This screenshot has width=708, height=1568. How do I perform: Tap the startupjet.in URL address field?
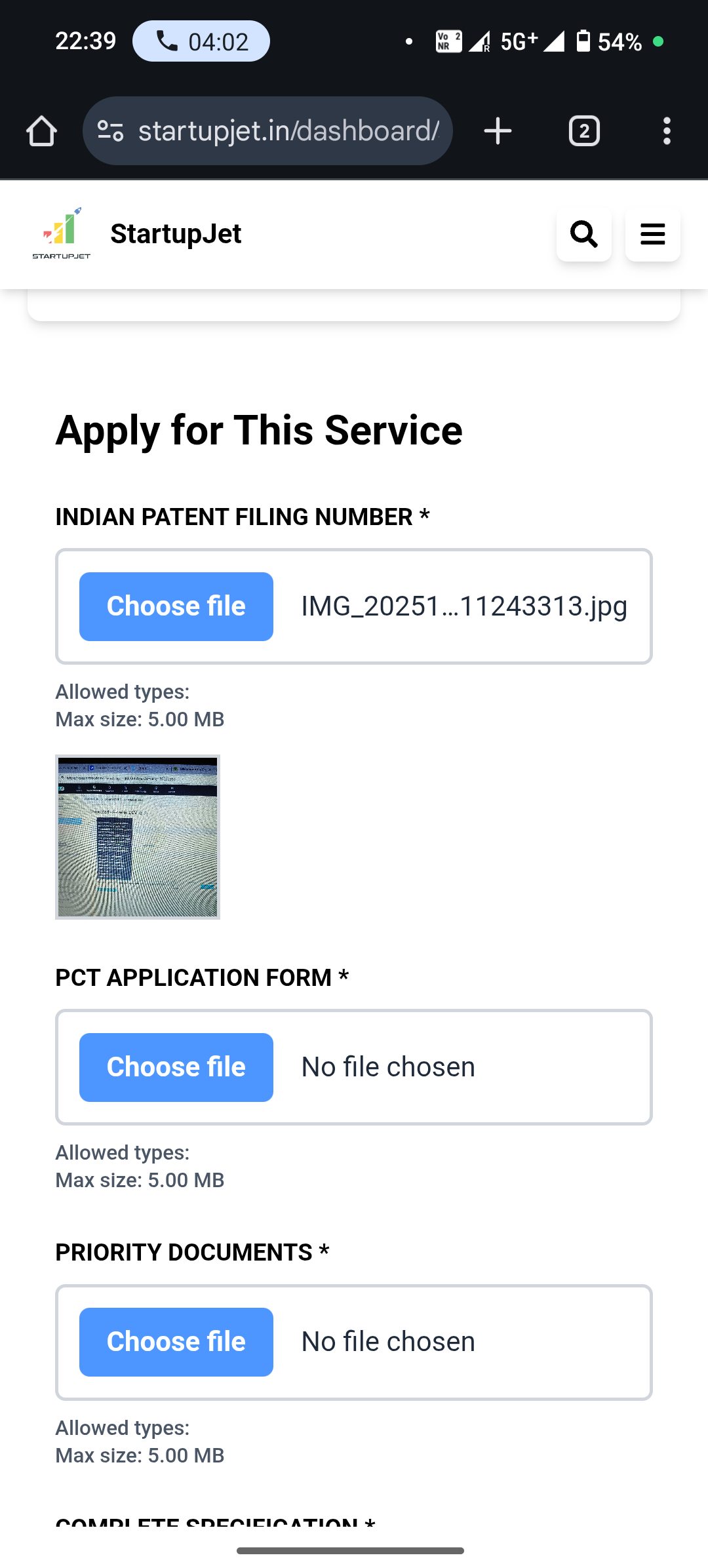coord(288,131)
